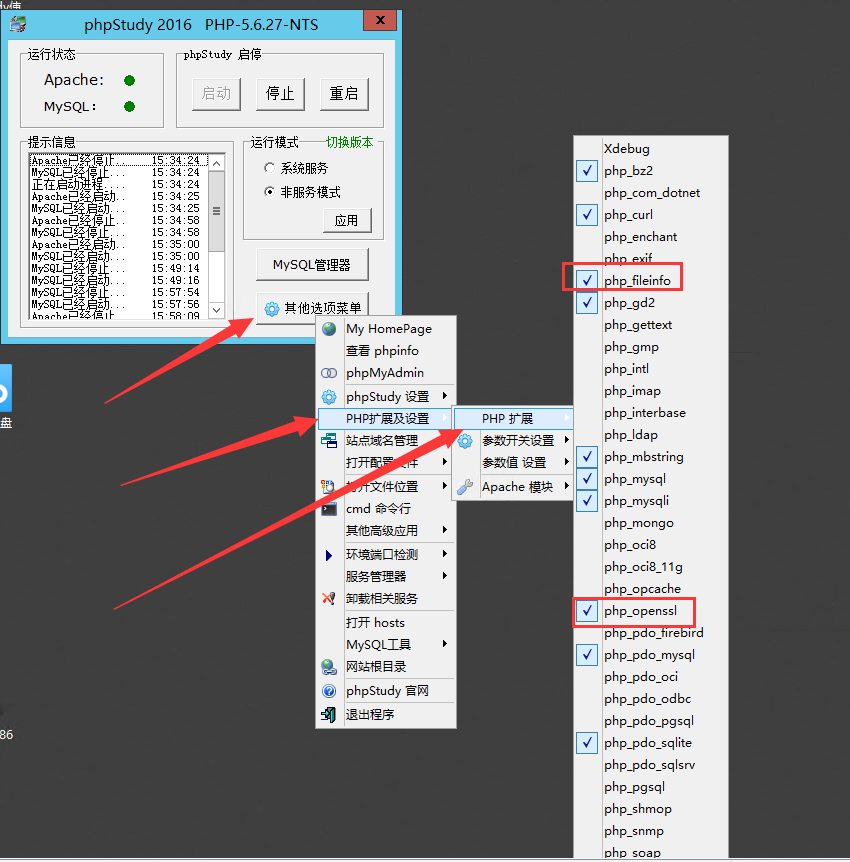Choose 查看 phpinfo from the menu
The height and width of the screenshot is (862, 850).
pos(386,351)
